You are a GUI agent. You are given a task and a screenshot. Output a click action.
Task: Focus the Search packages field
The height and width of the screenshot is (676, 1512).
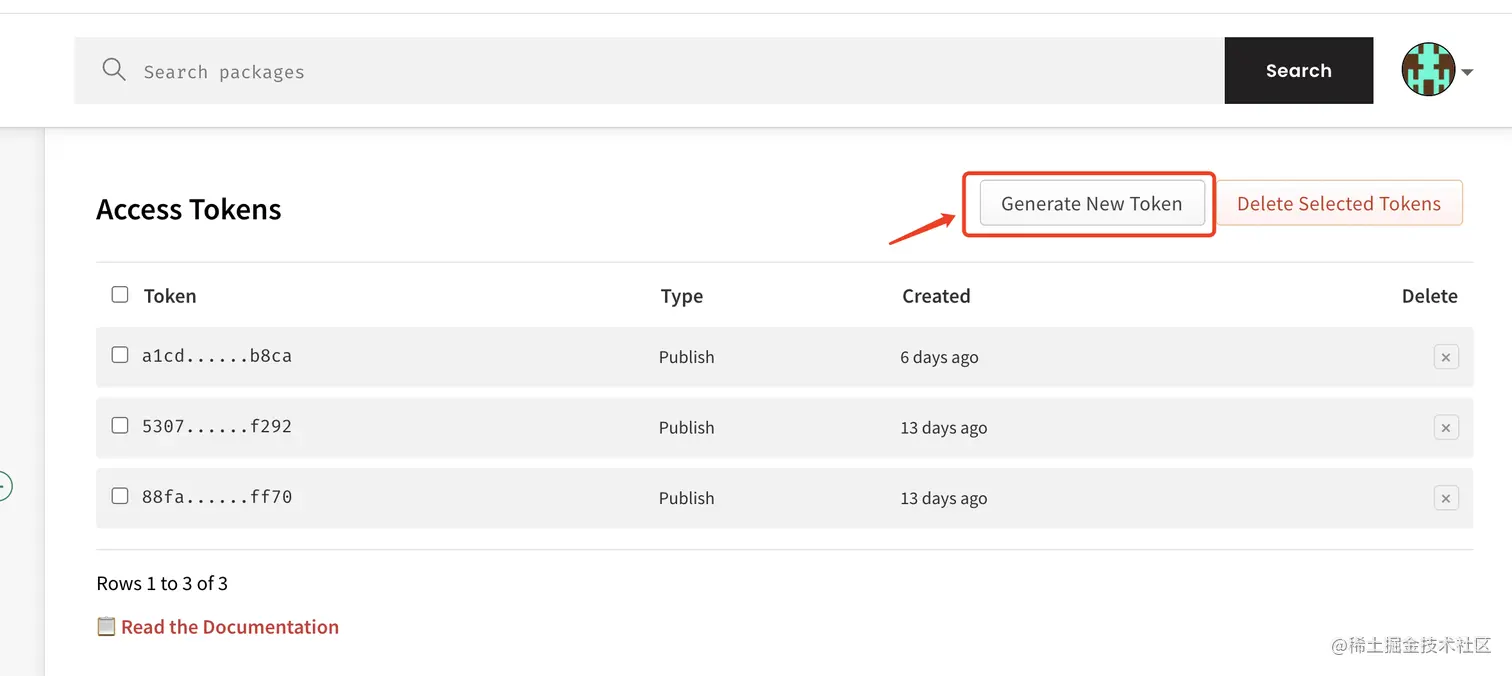tap(649, 70)
